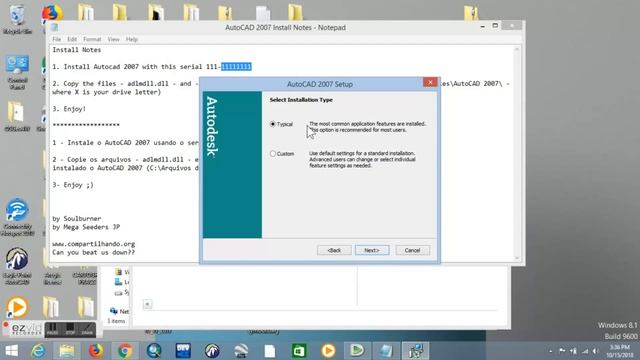Launch Firefox from the taskbar
640x360 pixels.
coord(96,351)
